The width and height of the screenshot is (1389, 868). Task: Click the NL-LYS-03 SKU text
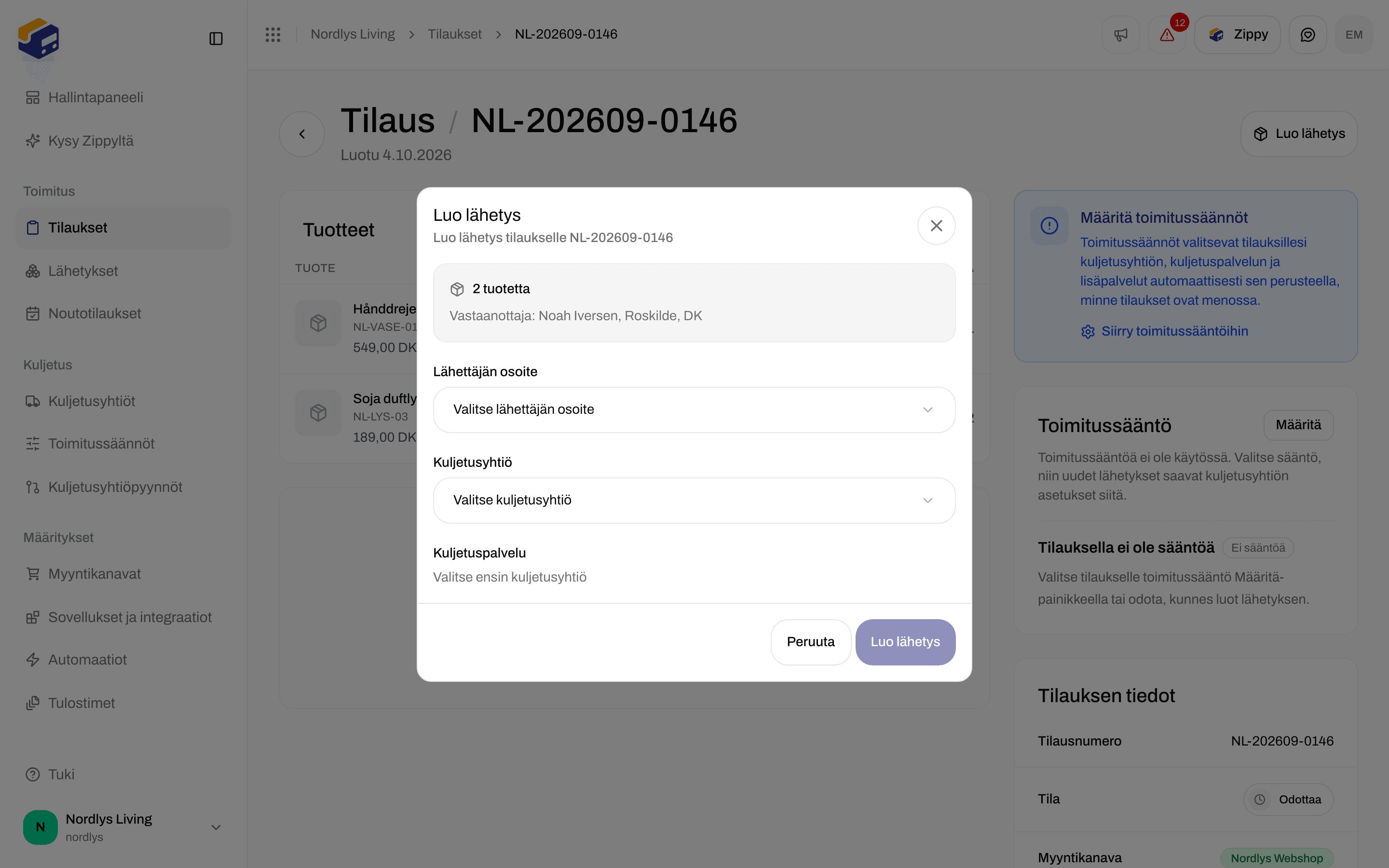tap(381, 417)
